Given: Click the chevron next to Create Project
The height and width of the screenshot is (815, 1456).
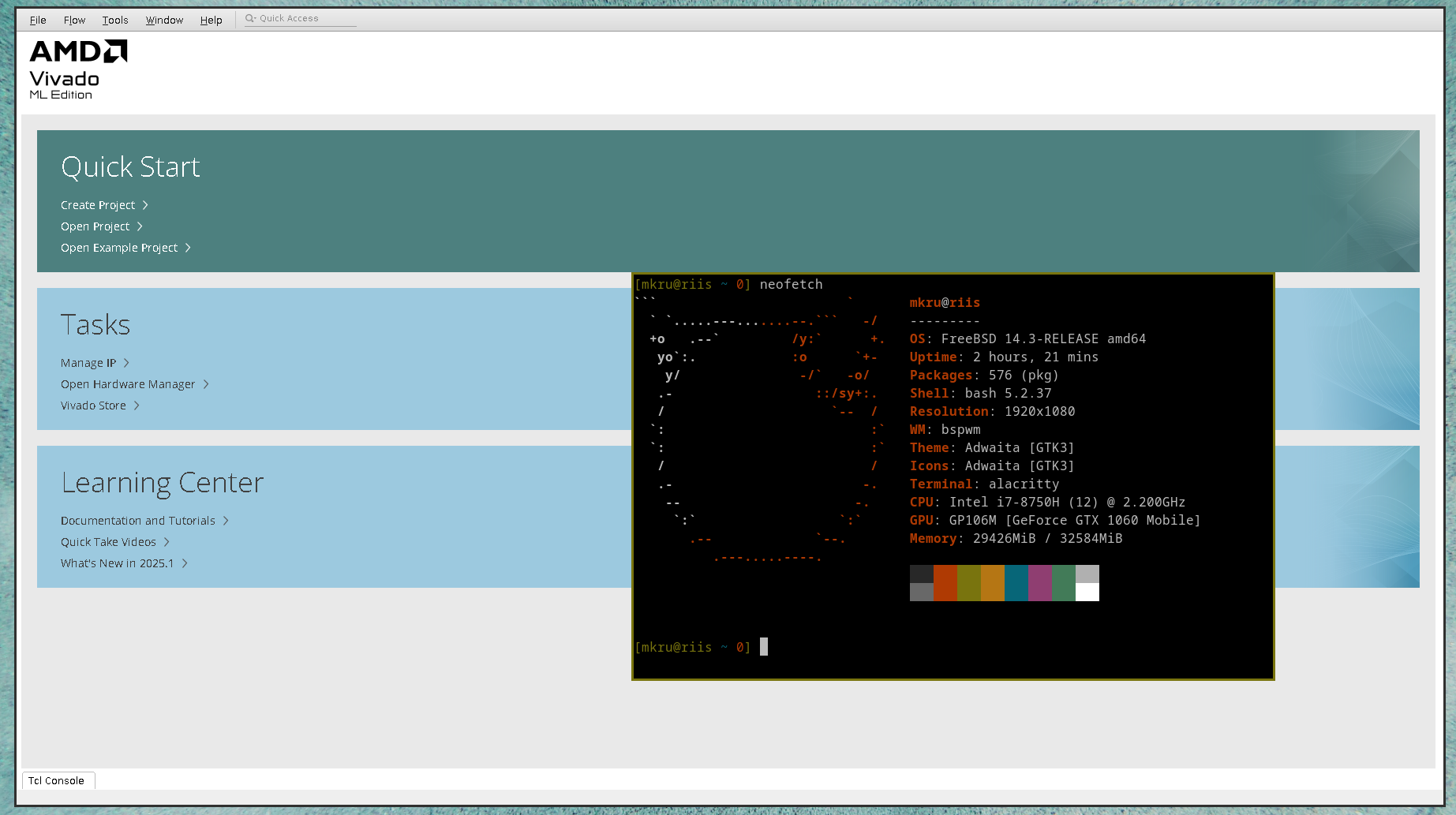Looking at the screenshot, I should click(x=145, y=205).
